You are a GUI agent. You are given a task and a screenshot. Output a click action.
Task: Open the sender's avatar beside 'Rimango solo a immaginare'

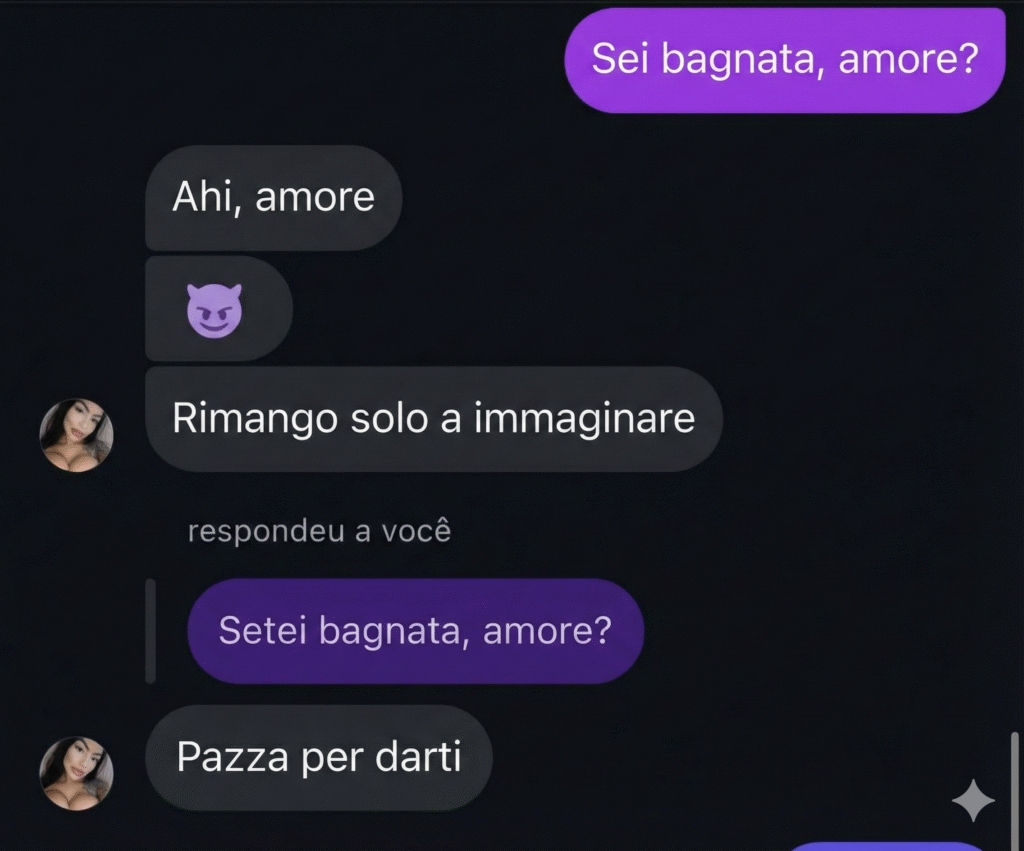coord(76,435)
